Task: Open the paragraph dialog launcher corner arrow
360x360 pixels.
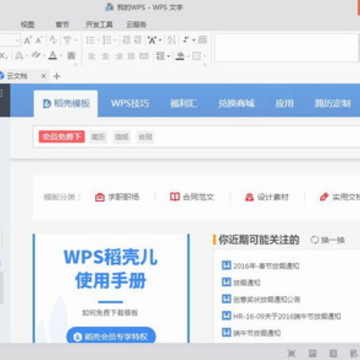Action: (205, 64)
